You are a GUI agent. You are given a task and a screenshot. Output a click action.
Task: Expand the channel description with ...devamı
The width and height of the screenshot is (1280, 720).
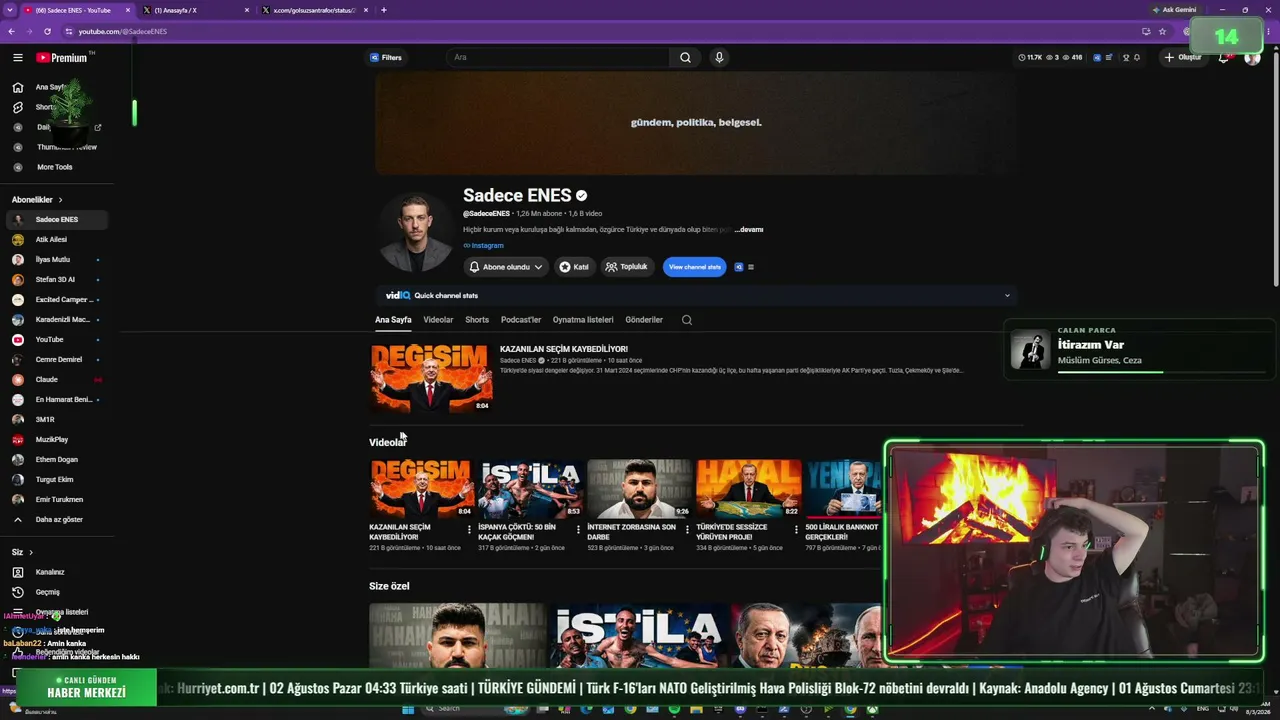click(749, 230)
